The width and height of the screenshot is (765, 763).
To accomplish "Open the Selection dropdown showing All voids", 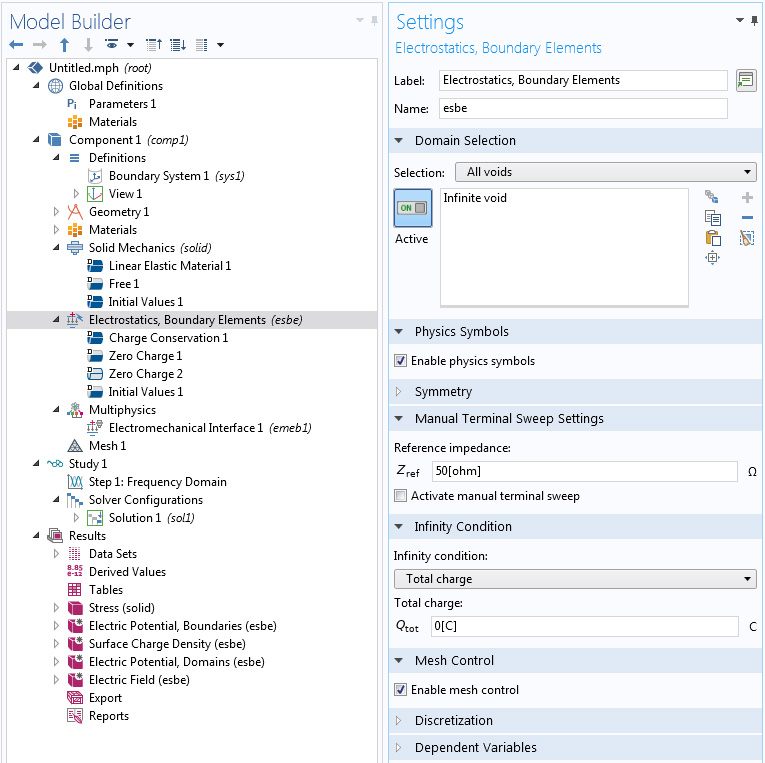I will [x=605, y=172].
